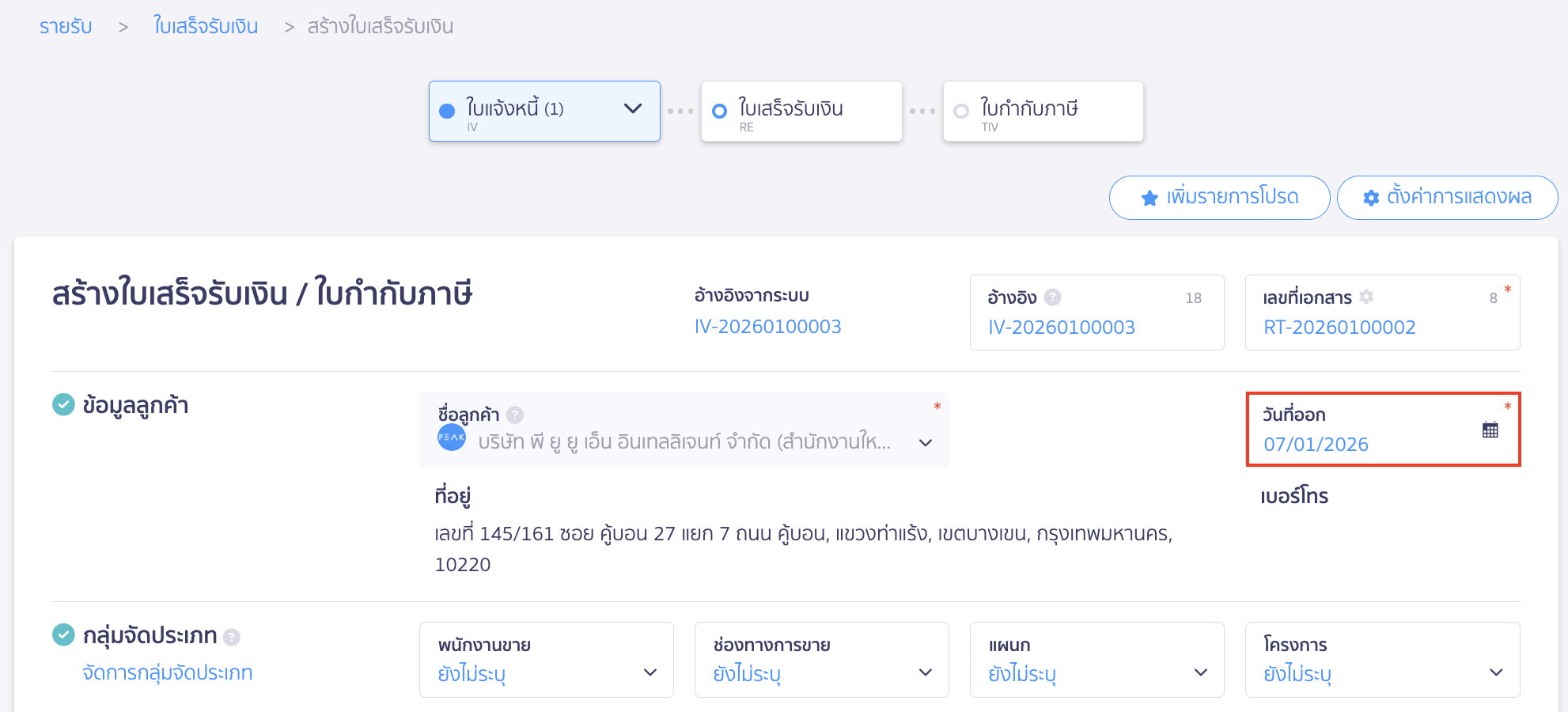Open the calendar picker for วันที่ออก
Viewport: 1568px width, 712px height.
1490,428
